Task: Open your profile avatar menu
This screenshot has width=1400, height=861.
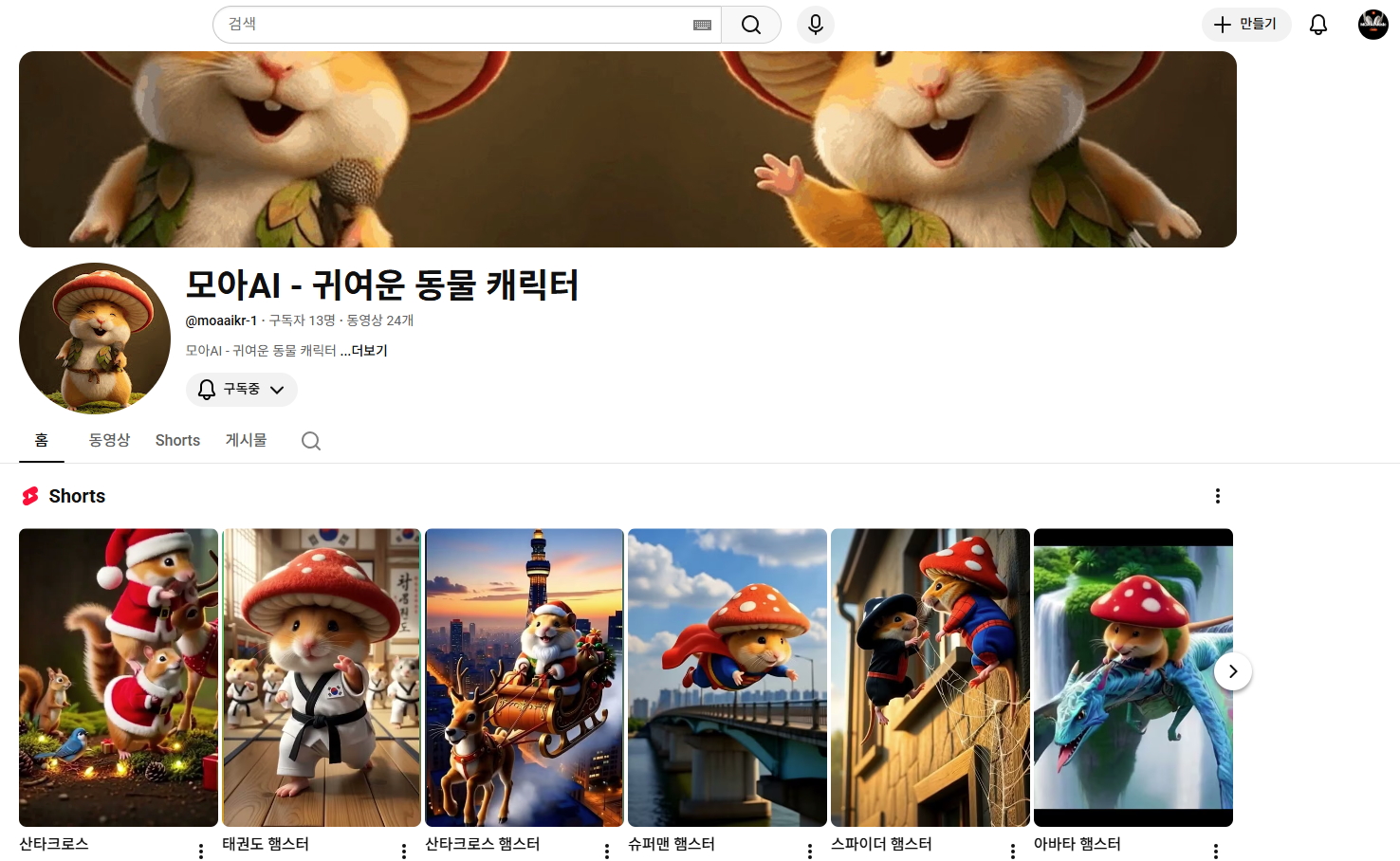Action: click(x=1372, y=24)
